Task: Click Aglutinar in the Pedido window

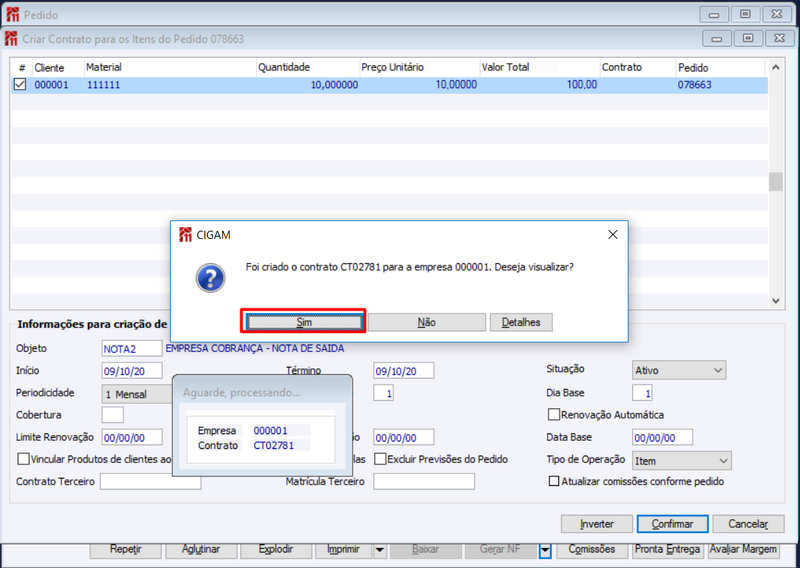Action: [201, 550]
